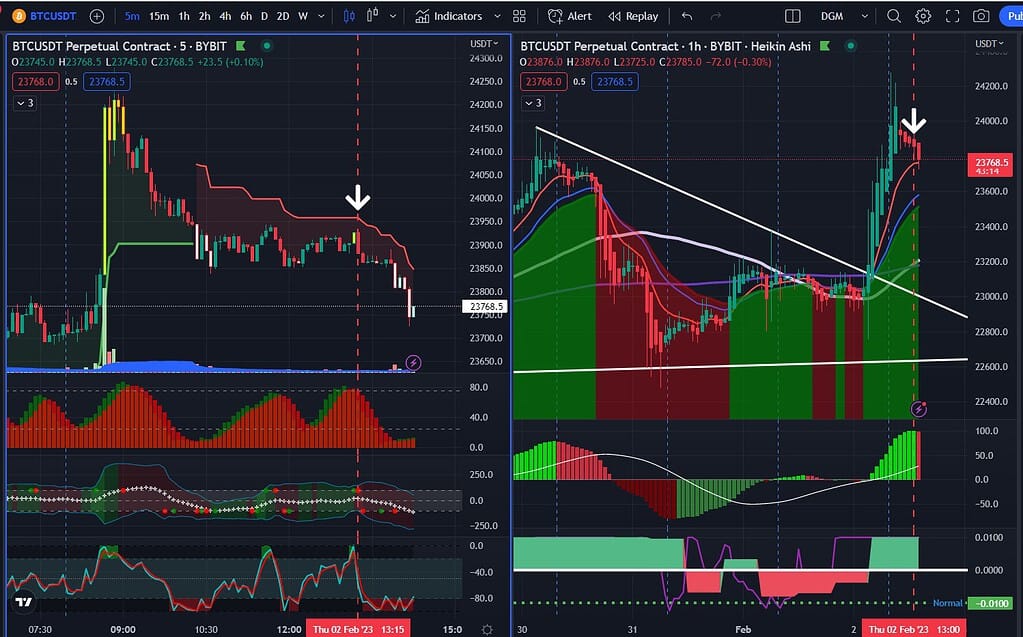Click the purple lightning icon on right chart
The height and width of the screenshot is (637, 1023).
pyautogui.click(x=919, y=409)
